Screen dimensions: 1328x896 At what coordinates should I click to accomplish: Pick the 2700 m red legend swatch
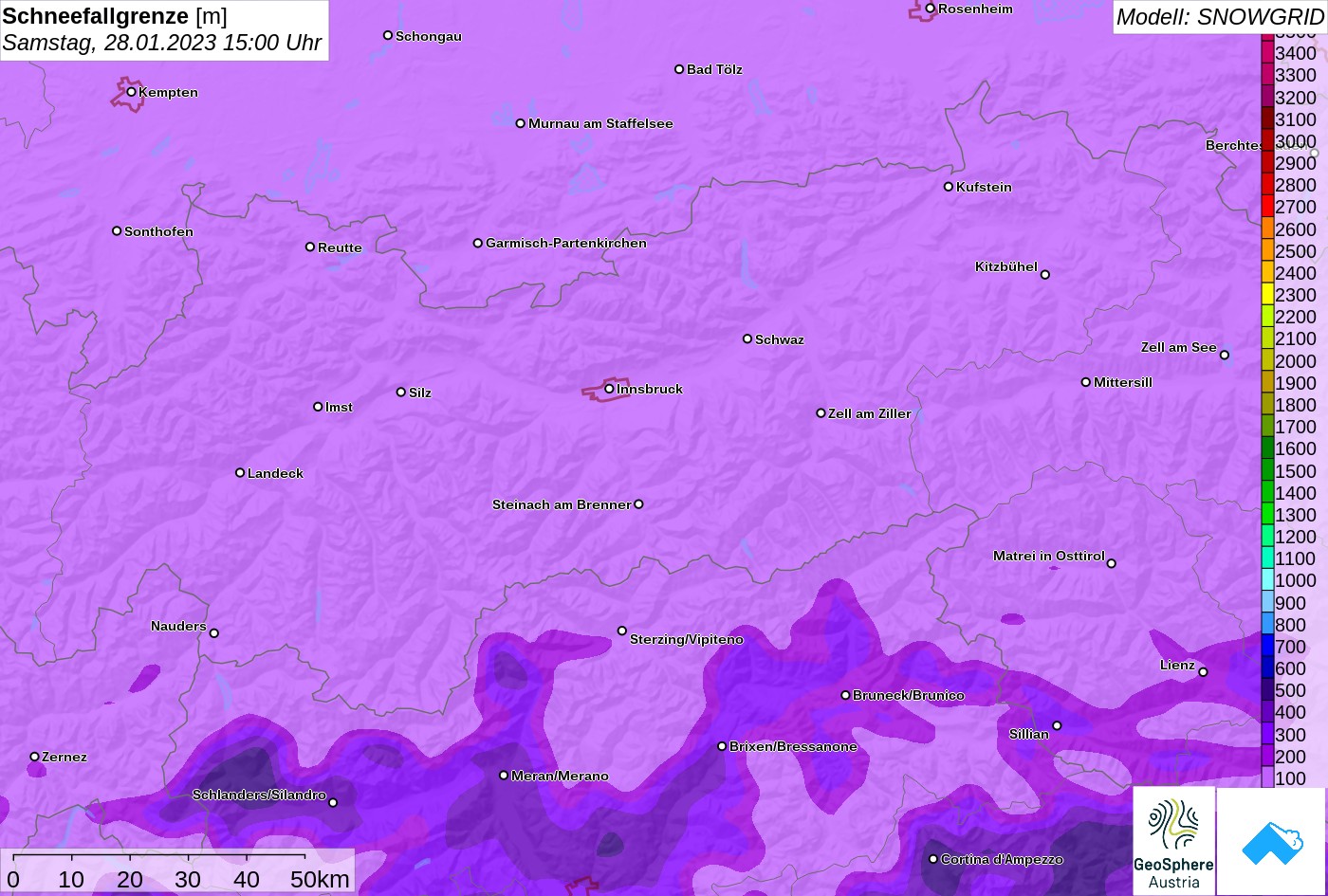pos(1266,207)
